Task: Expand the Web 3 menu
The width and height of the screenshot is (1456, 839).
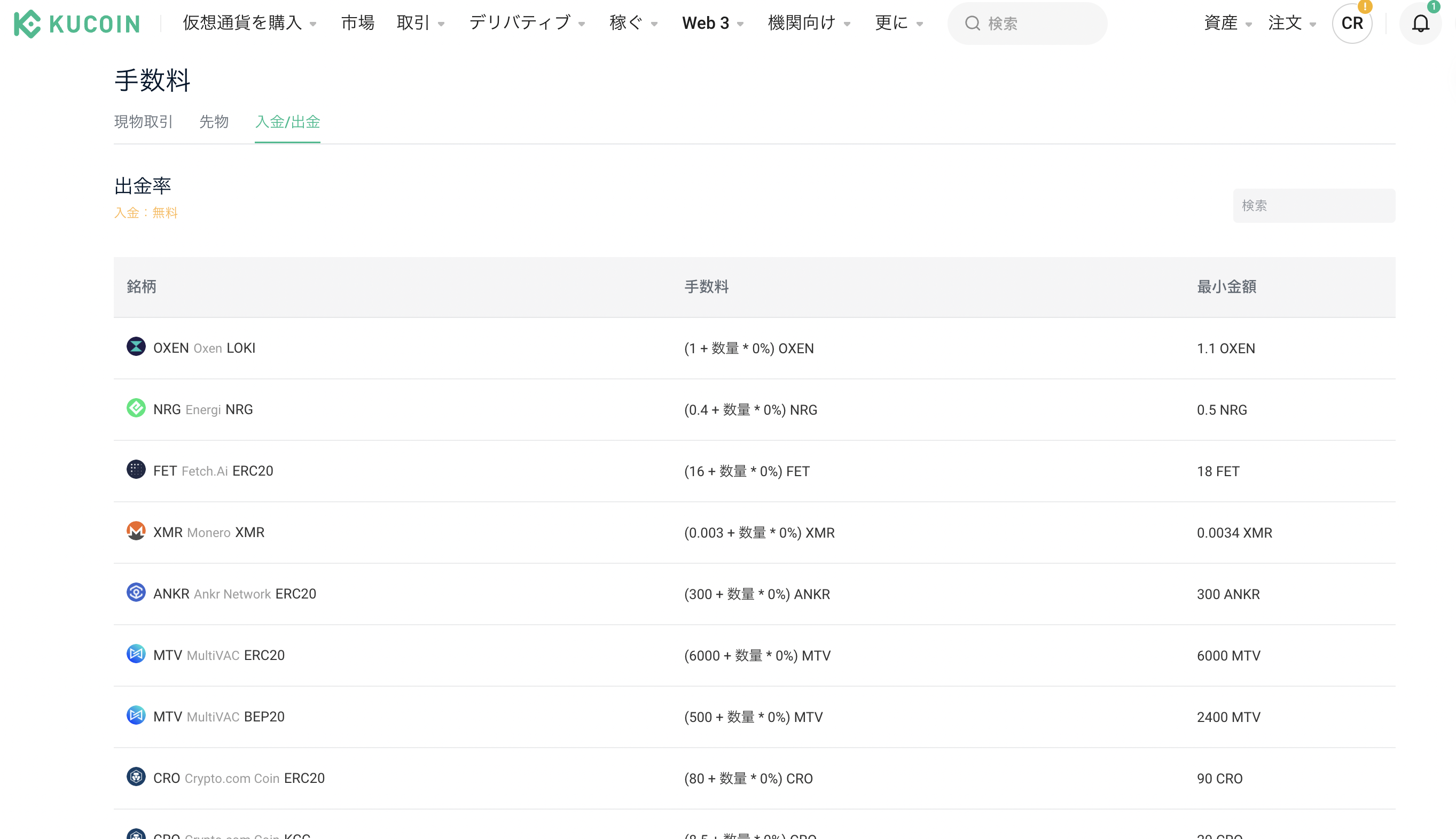Action: pyautogui.click(x=713, y=23)
